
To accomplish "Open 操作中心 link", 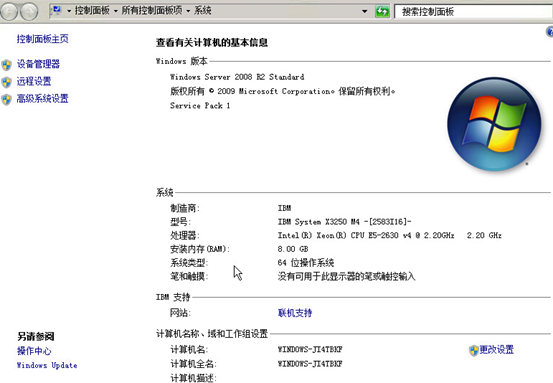I will (34, 351).
